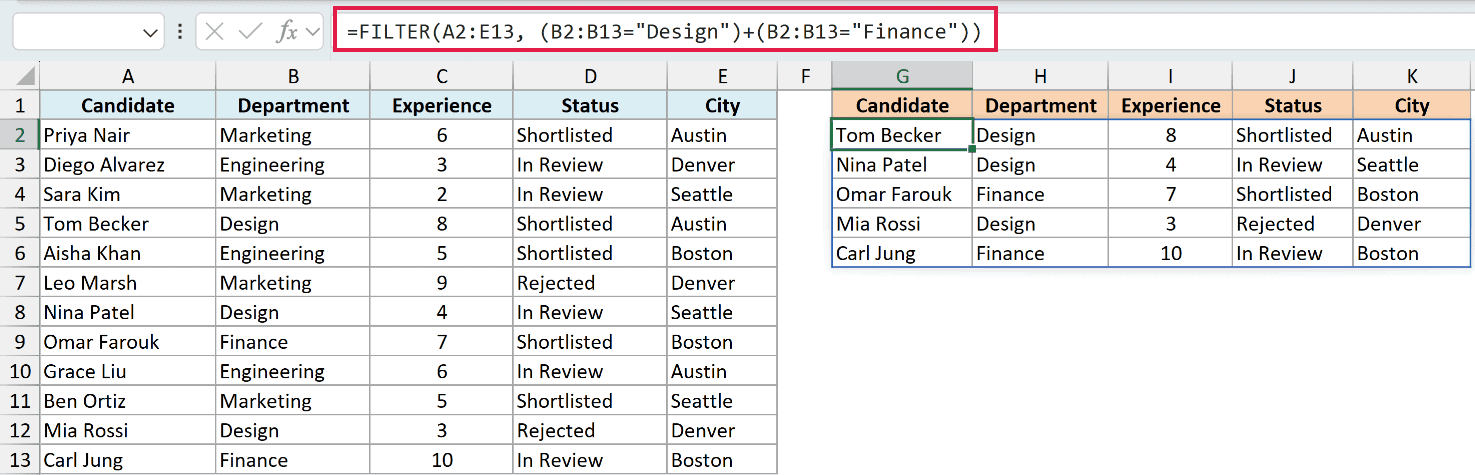Click selected cell Tom Becker in column G
The image size is (1475, 475).
902,135
